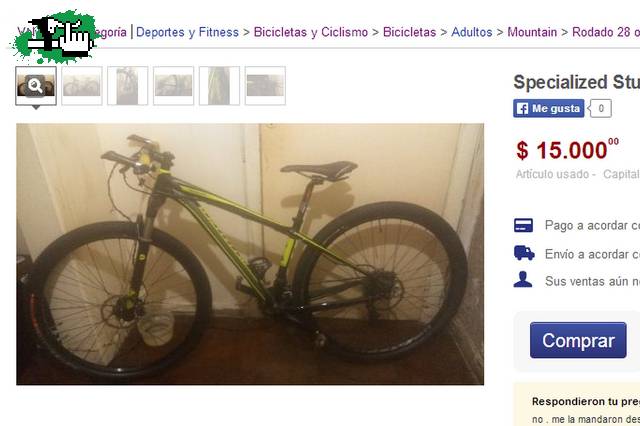This screenshot has width=640, height=426.
Task: Click the magnifier icon on first thumbnail
Action: [35, 86]
